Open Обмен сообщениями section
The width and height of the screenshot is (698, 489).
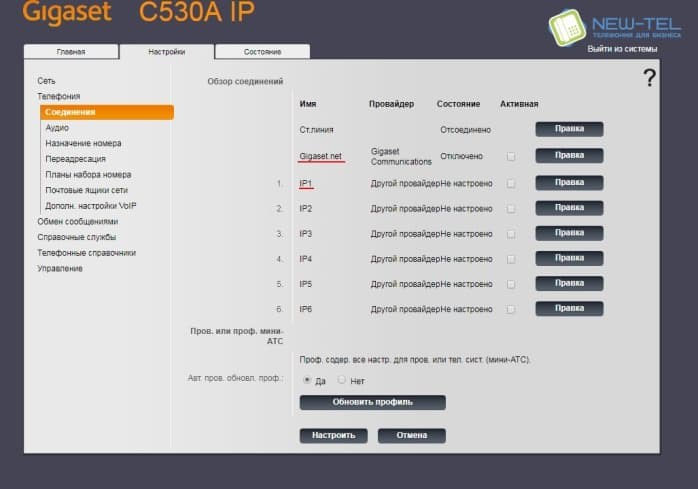tap(78, 221)
